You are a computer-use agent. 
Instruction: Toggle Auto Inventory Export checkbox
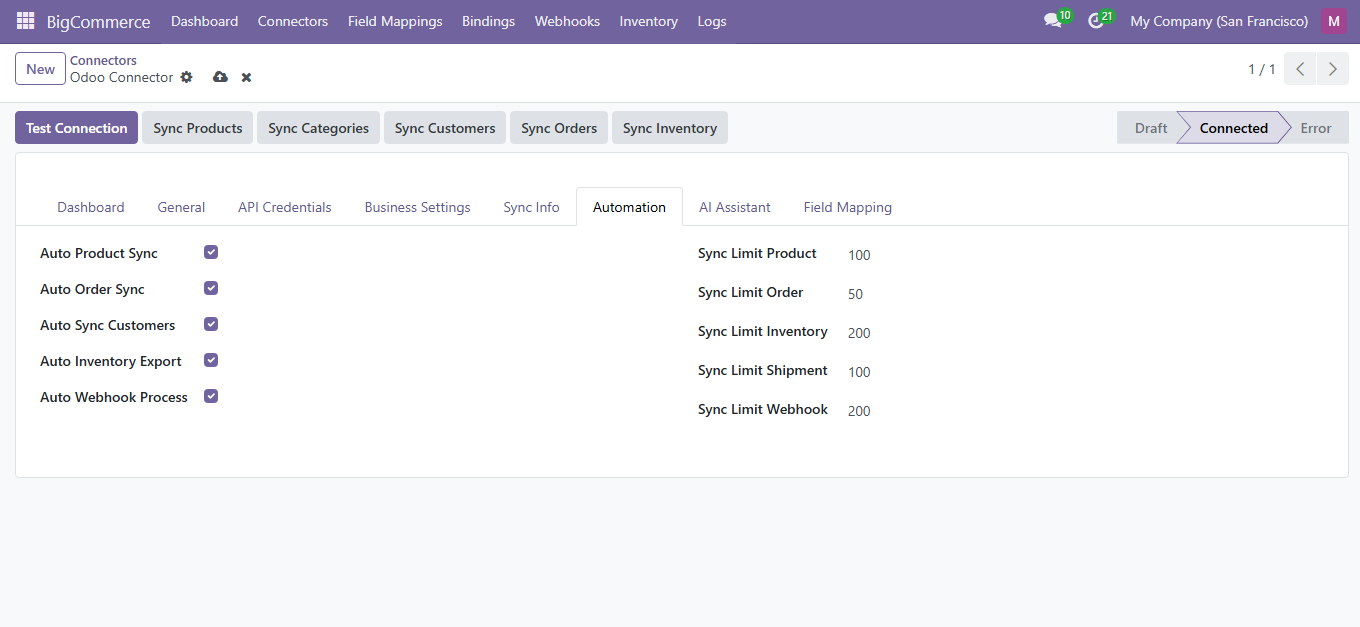point(211,361)
